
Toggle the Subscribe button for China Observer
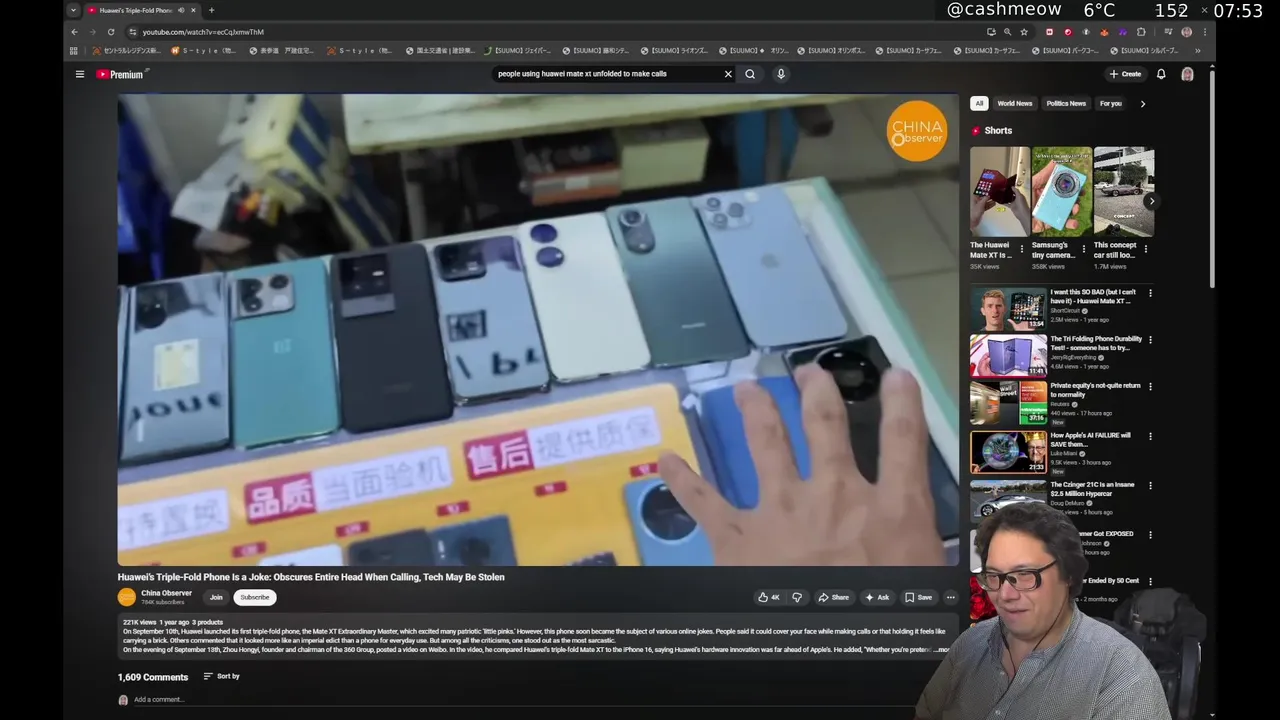pyautogui.click(x=255, y=597)
